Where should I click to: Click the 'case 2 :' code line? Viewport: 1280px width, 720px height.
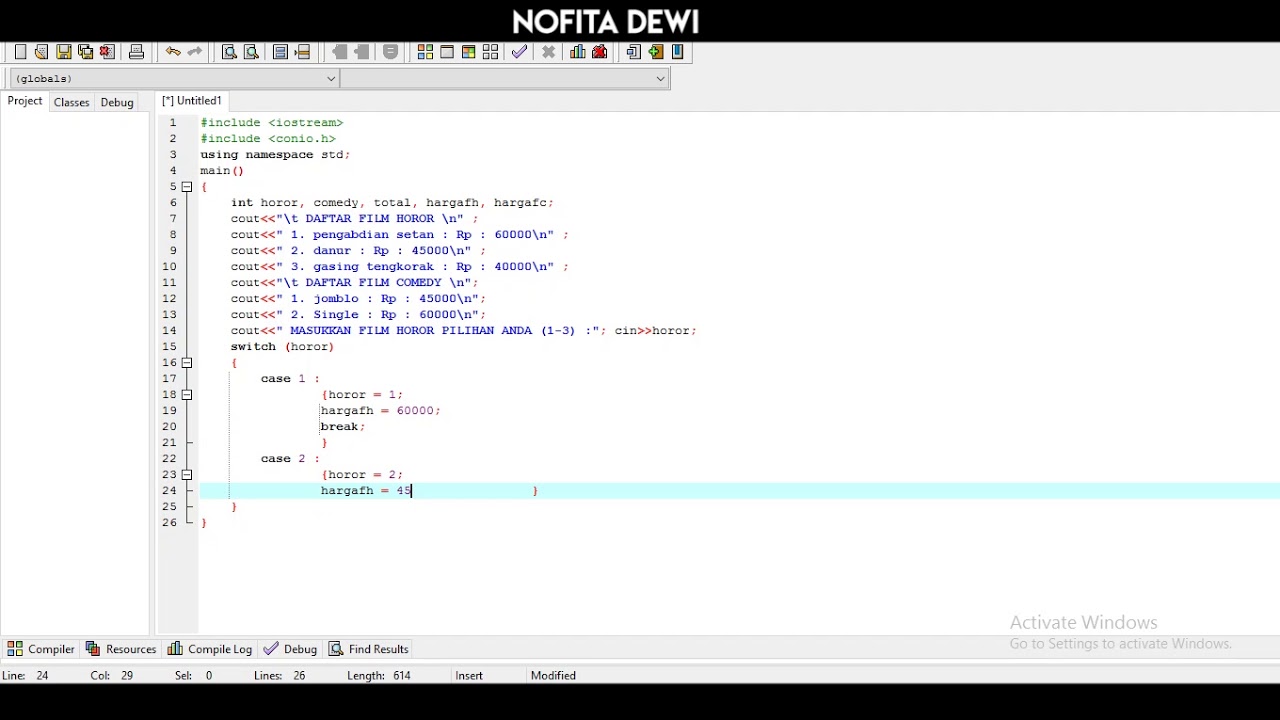point(291,459)
